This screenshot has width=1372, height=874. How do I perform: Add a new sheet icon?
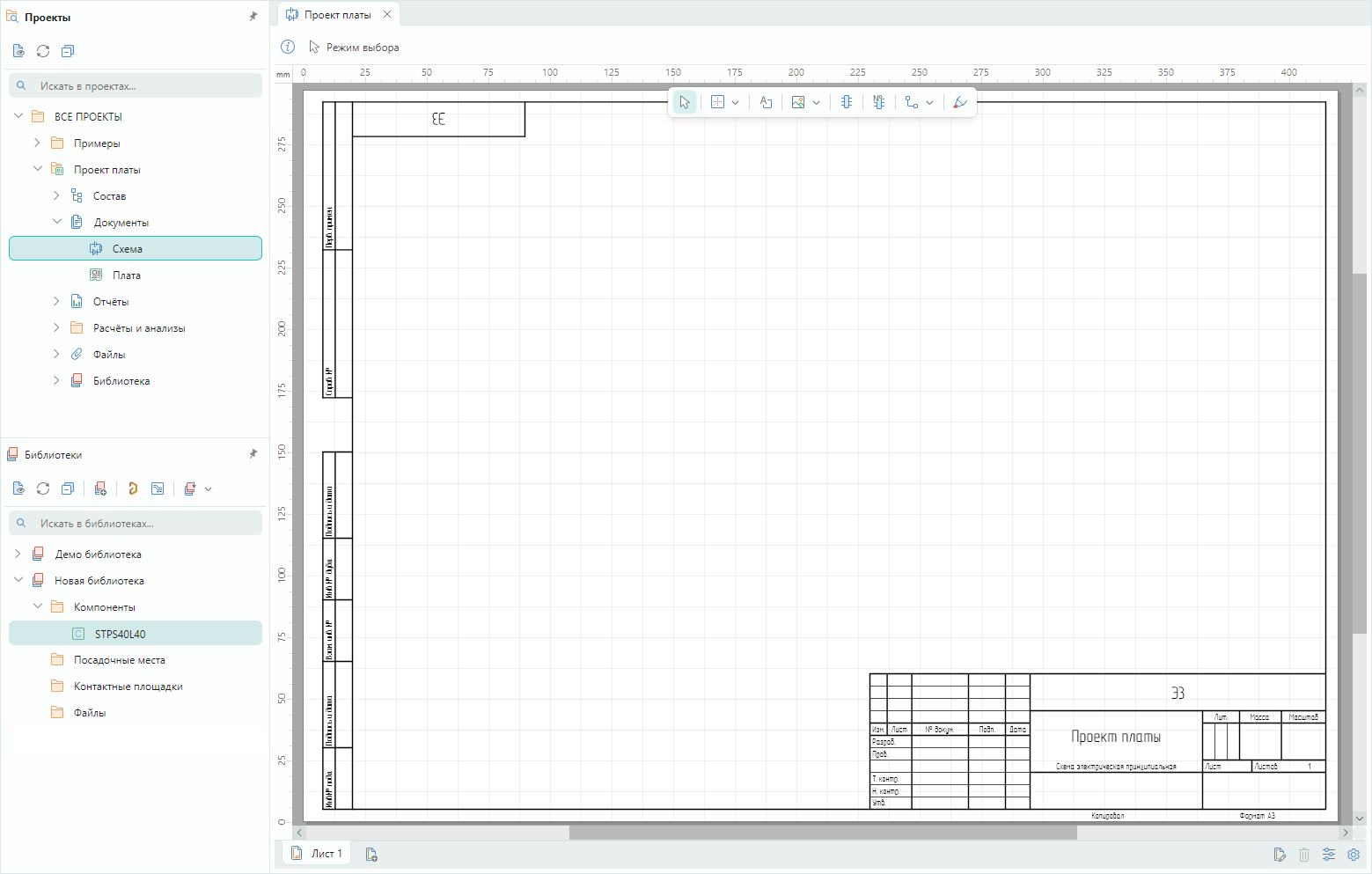(371, 855)
